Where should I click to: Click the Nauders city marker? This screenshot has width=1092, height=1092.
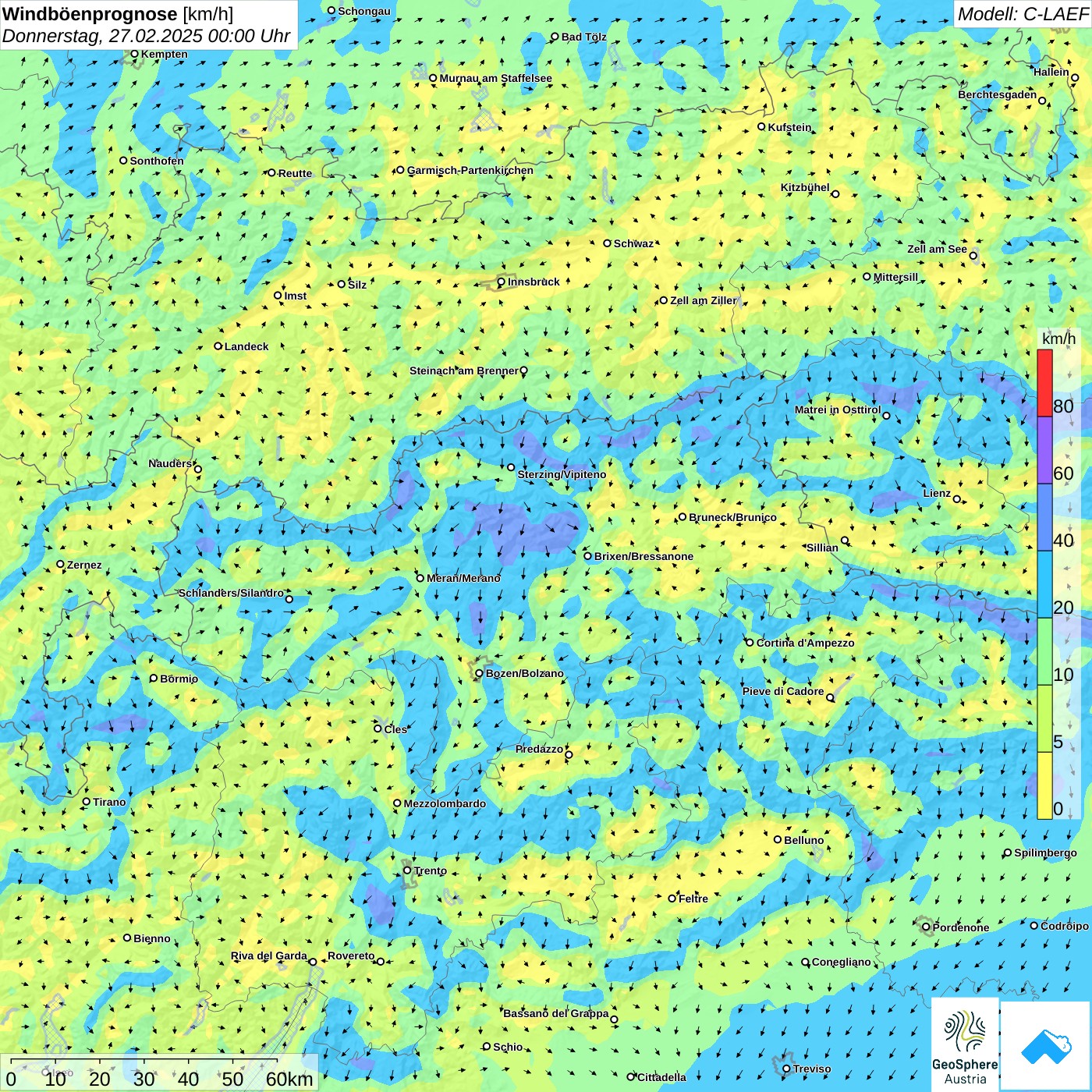(x=198, y=470)
